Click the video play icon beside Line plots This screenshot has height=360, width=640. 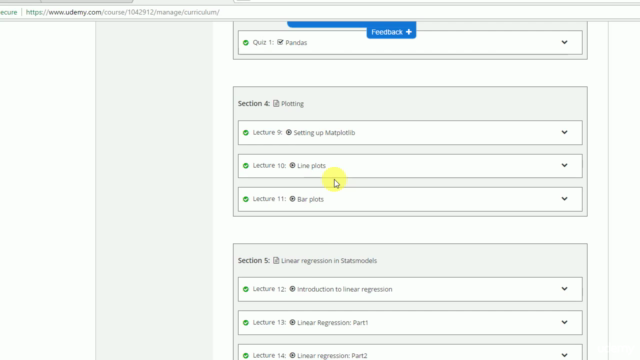tap(292, 165)
